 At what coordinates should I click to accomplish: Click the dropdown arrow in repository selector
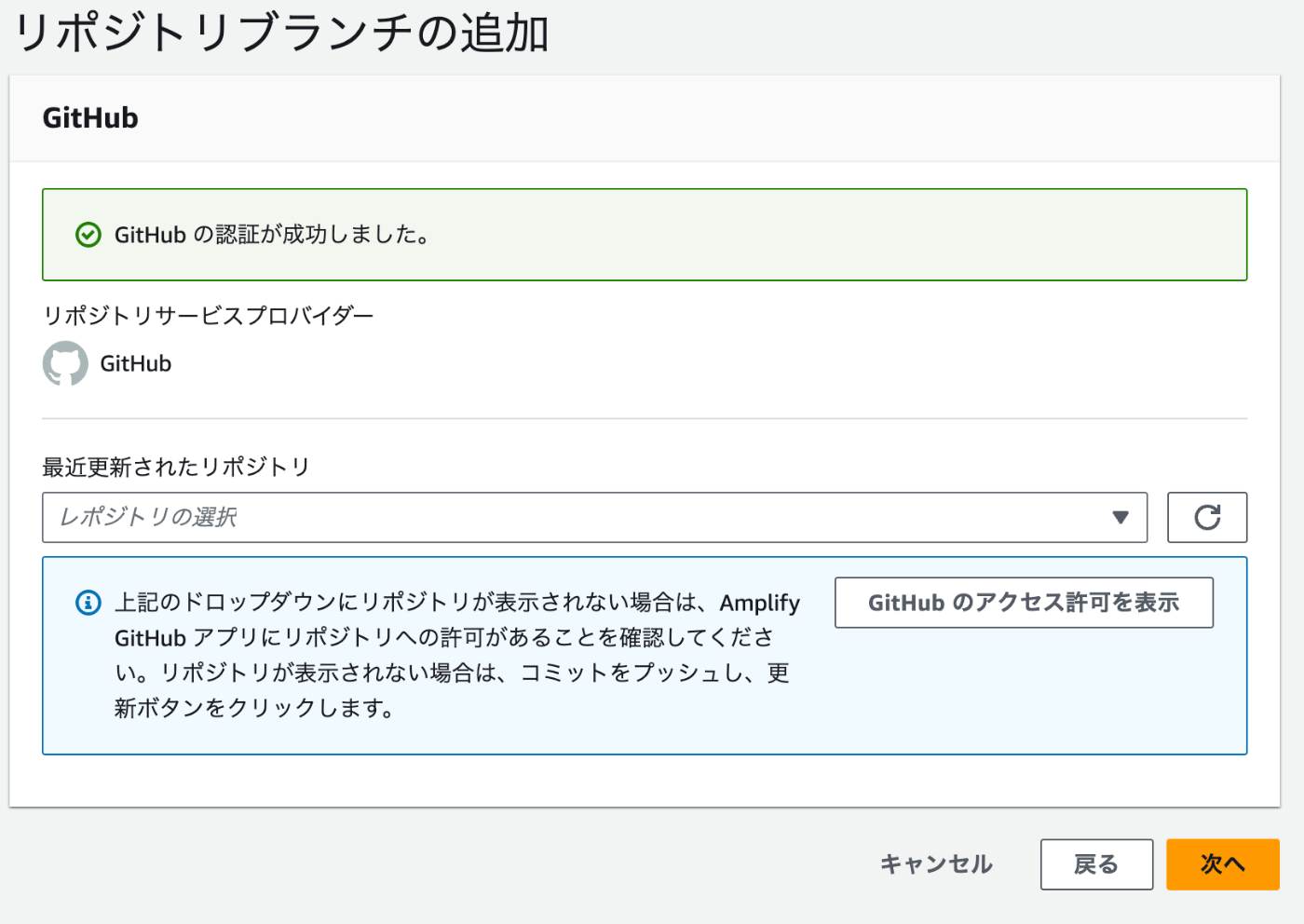click(1121, 517)
